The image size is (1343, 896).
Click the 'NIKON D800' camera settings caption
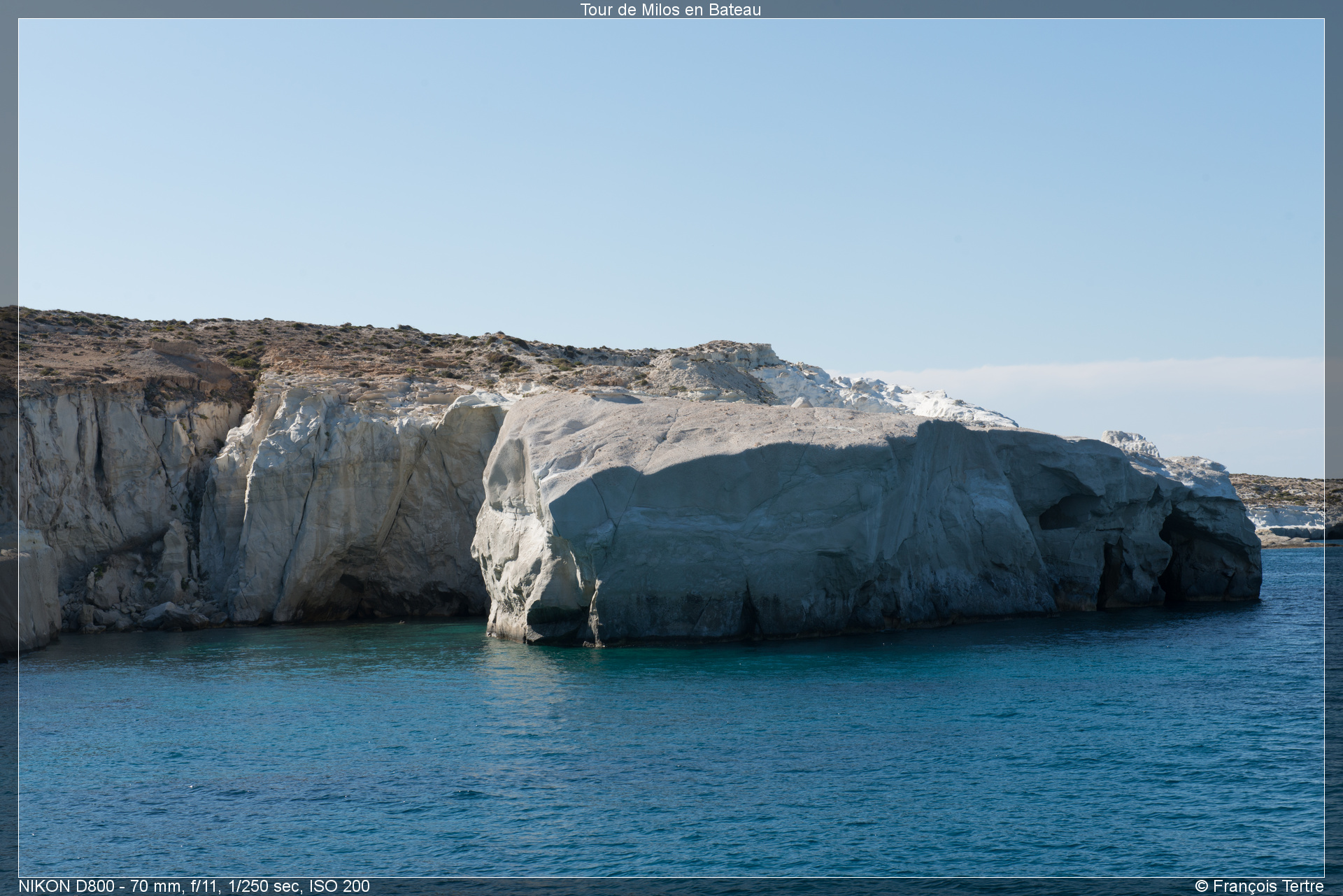pos(194,886)
